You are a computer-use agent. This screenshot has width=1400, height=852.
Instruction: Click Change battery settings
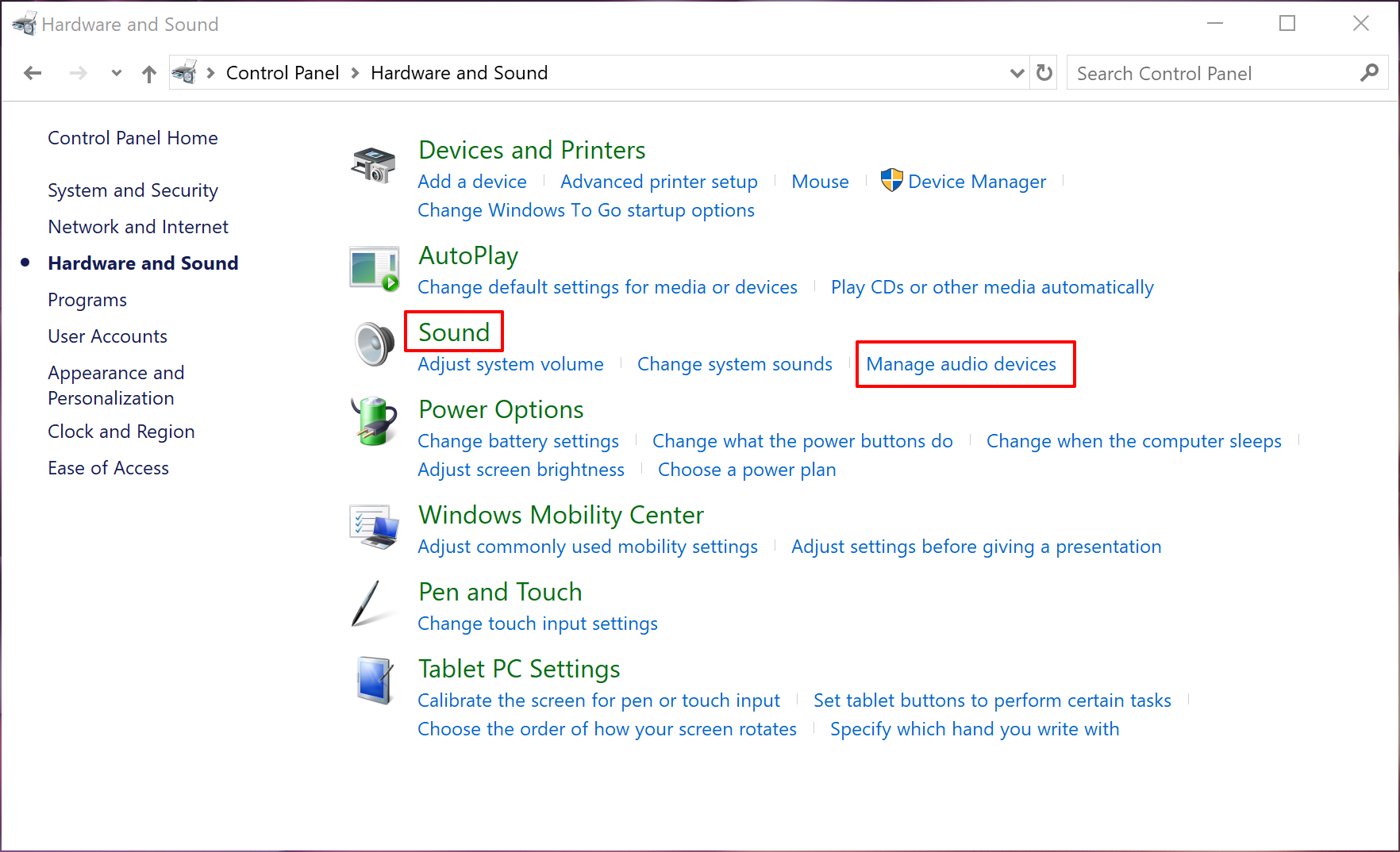click(x=518, y=441)
